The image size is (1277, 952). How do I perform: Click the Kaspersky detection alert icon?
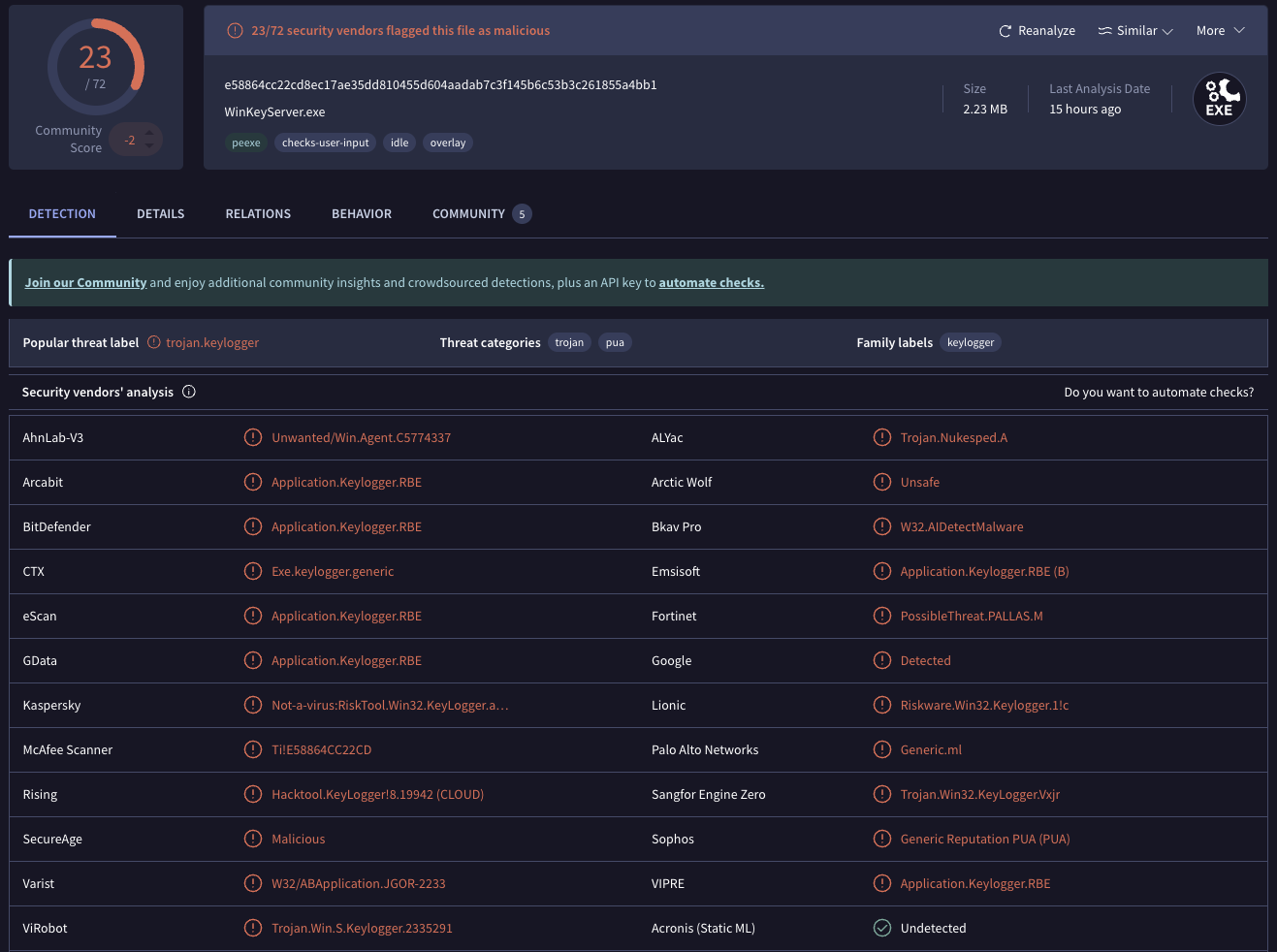pyautogui.click(x=253, y=705)
